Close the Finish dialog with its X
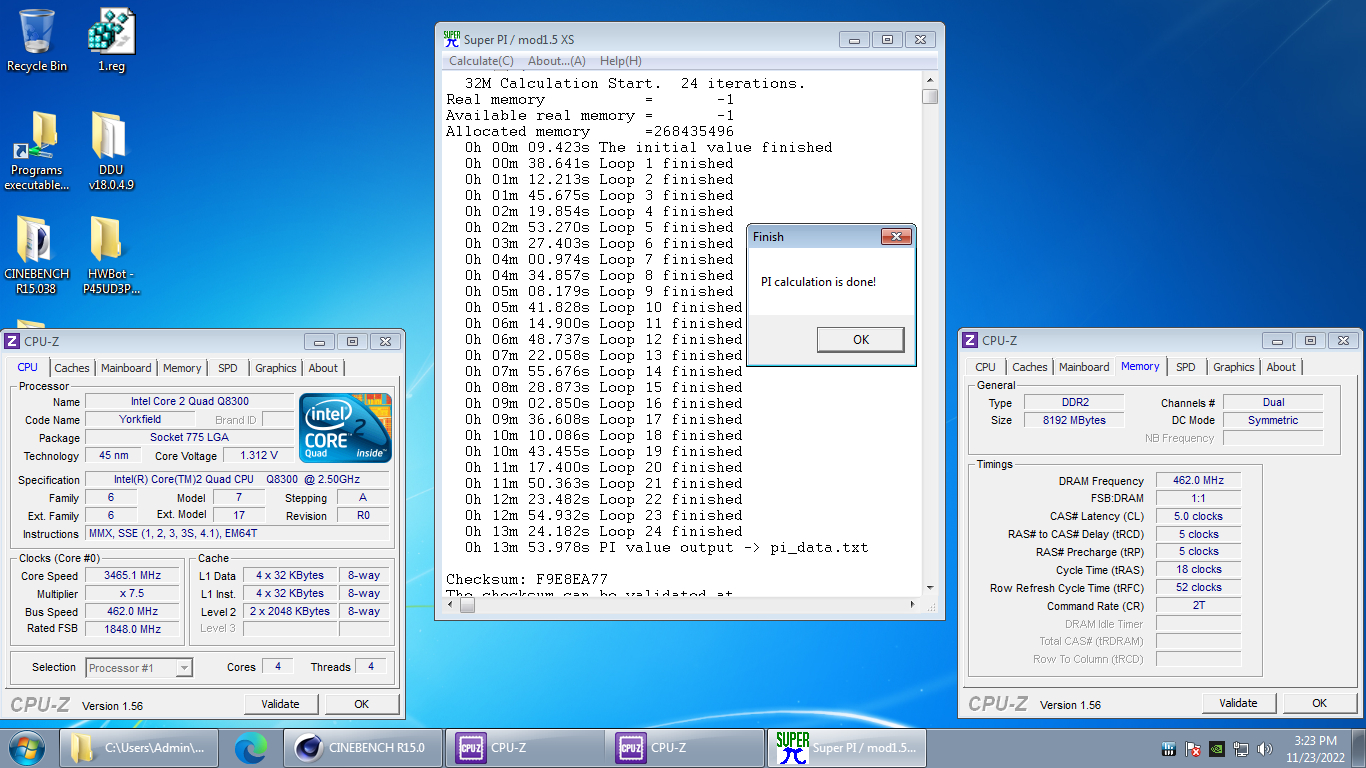Viewport: 1366px width, 768px height. (896, 237)
